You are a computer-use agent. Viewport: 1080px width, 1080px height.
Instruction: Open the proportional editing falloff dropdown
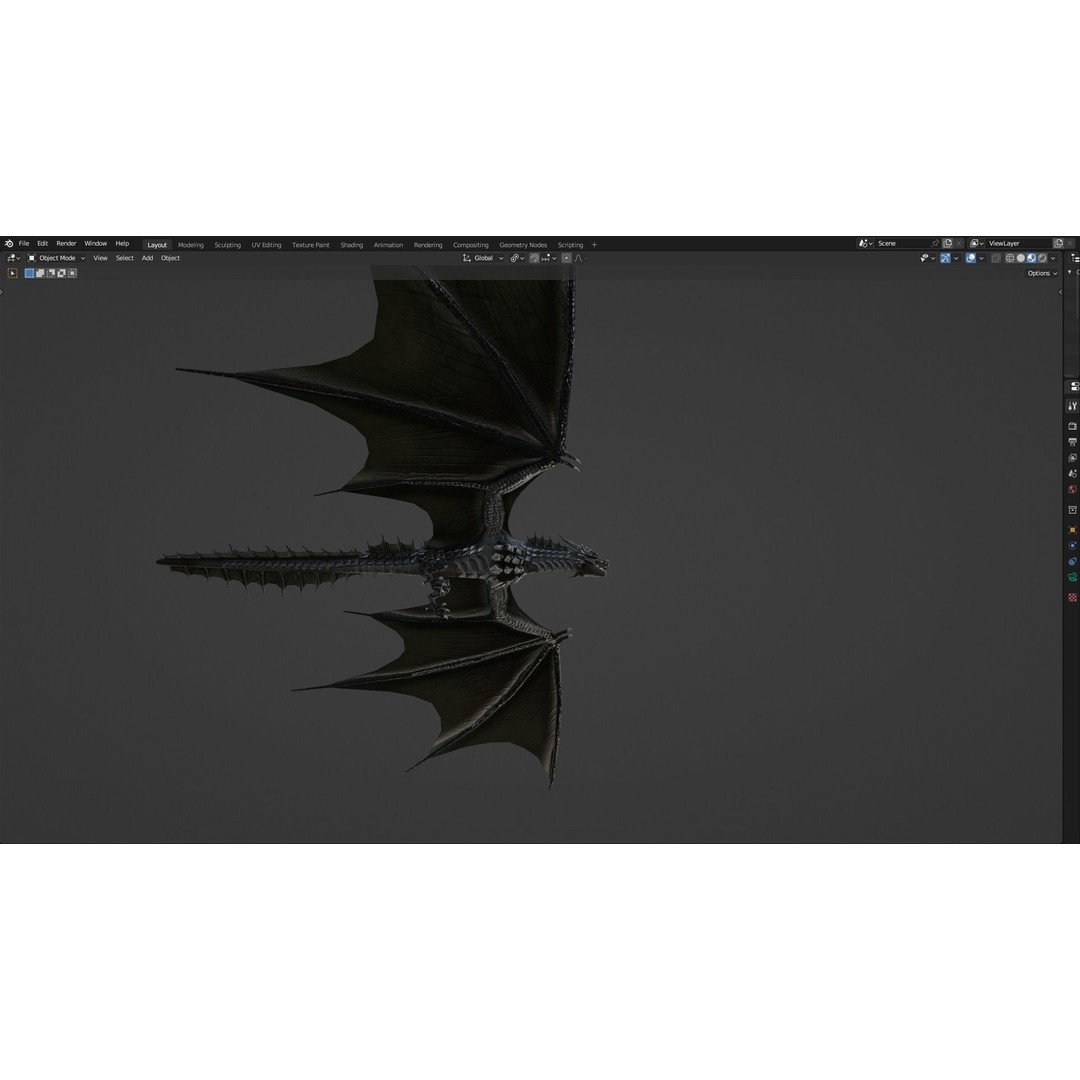coord(581,258)
